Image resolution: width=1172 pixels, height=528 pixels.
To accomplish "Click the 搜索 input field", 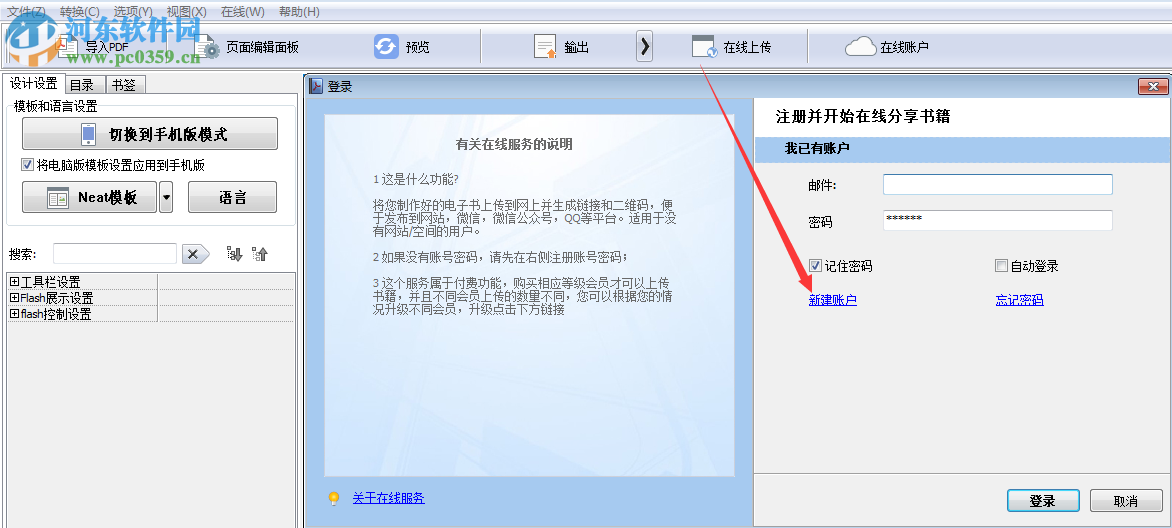I will coord(115,254).
